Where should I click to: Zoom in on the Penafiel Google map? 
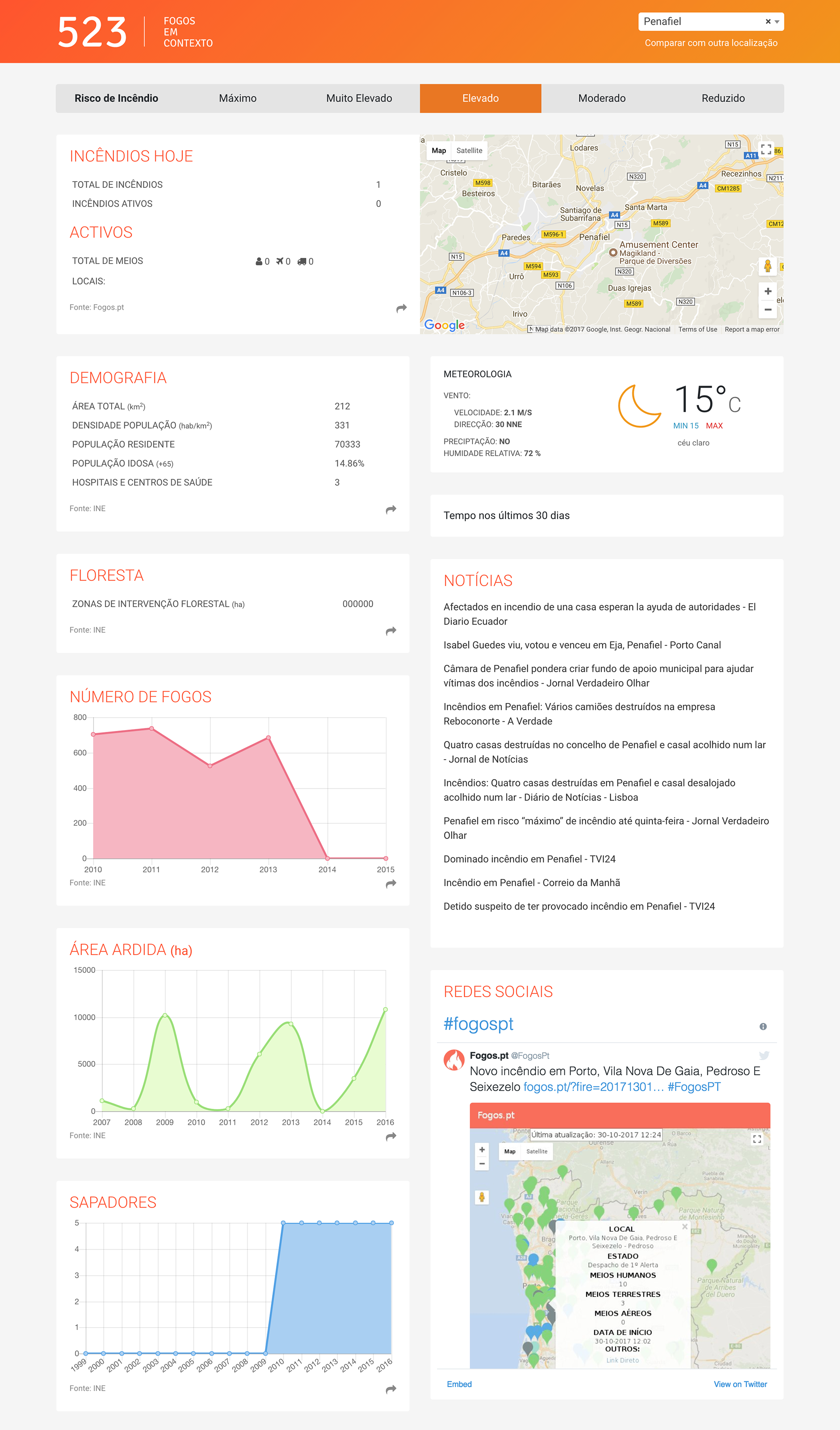click(767, 291)
